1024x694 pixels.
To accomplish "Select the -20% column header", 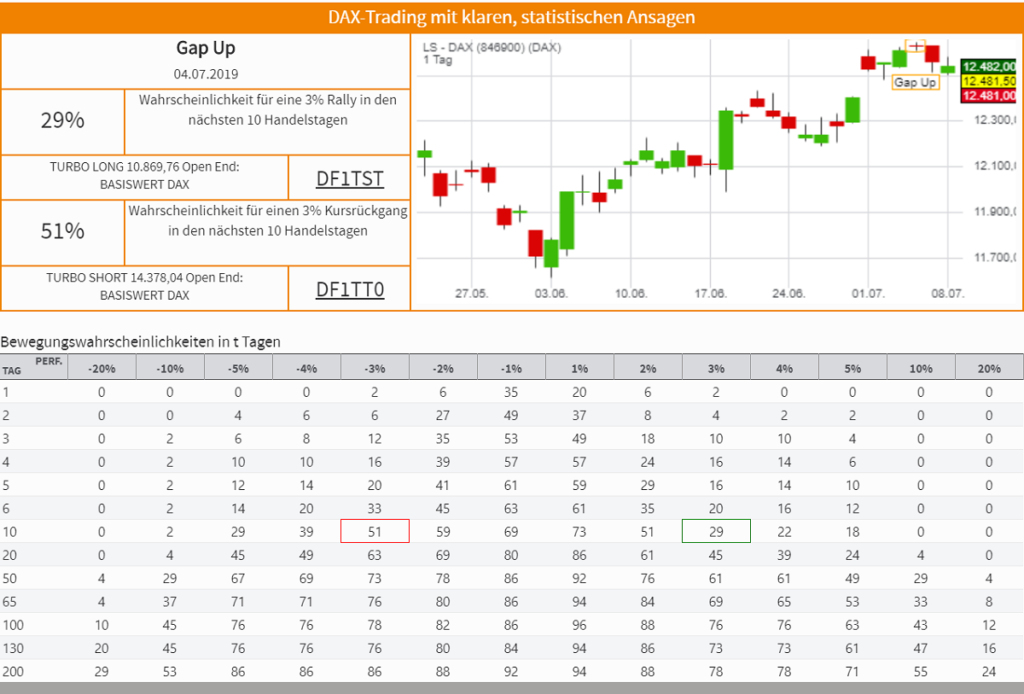I will coord(102,368).
